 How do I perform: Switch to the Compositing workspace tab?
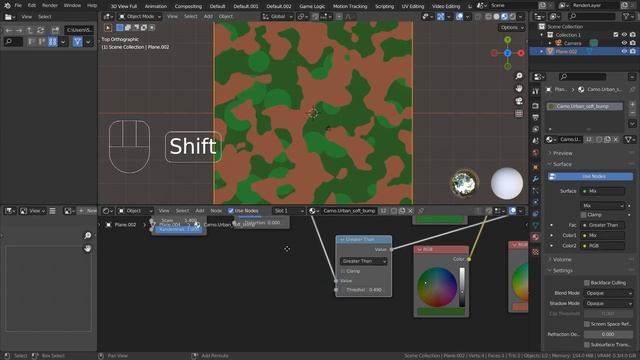pos(188,7)
